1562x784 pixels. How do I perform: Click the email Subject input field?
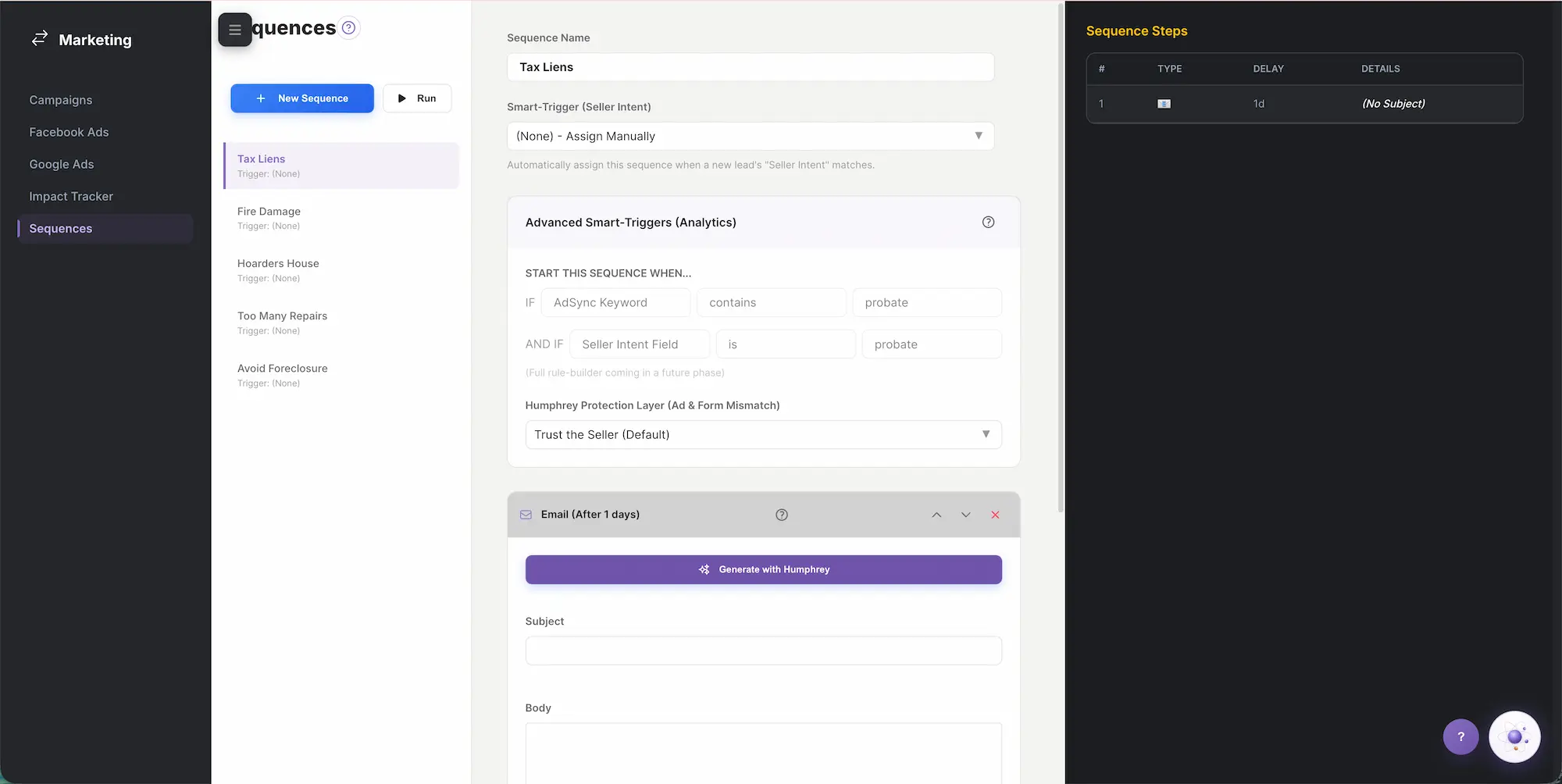tap(763, 650)
